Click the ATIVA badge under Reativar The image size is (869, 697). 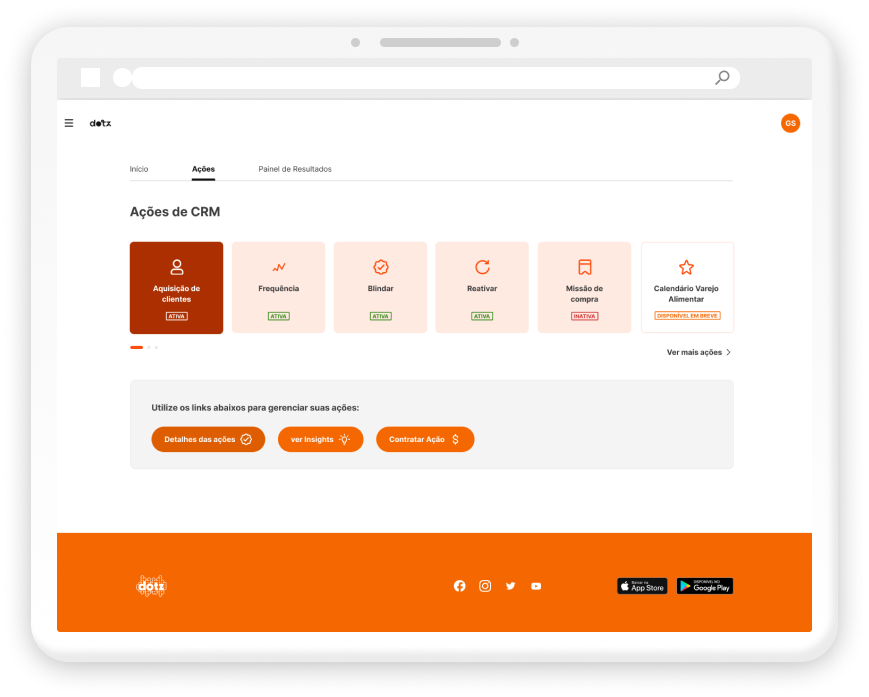click(482, 316)
